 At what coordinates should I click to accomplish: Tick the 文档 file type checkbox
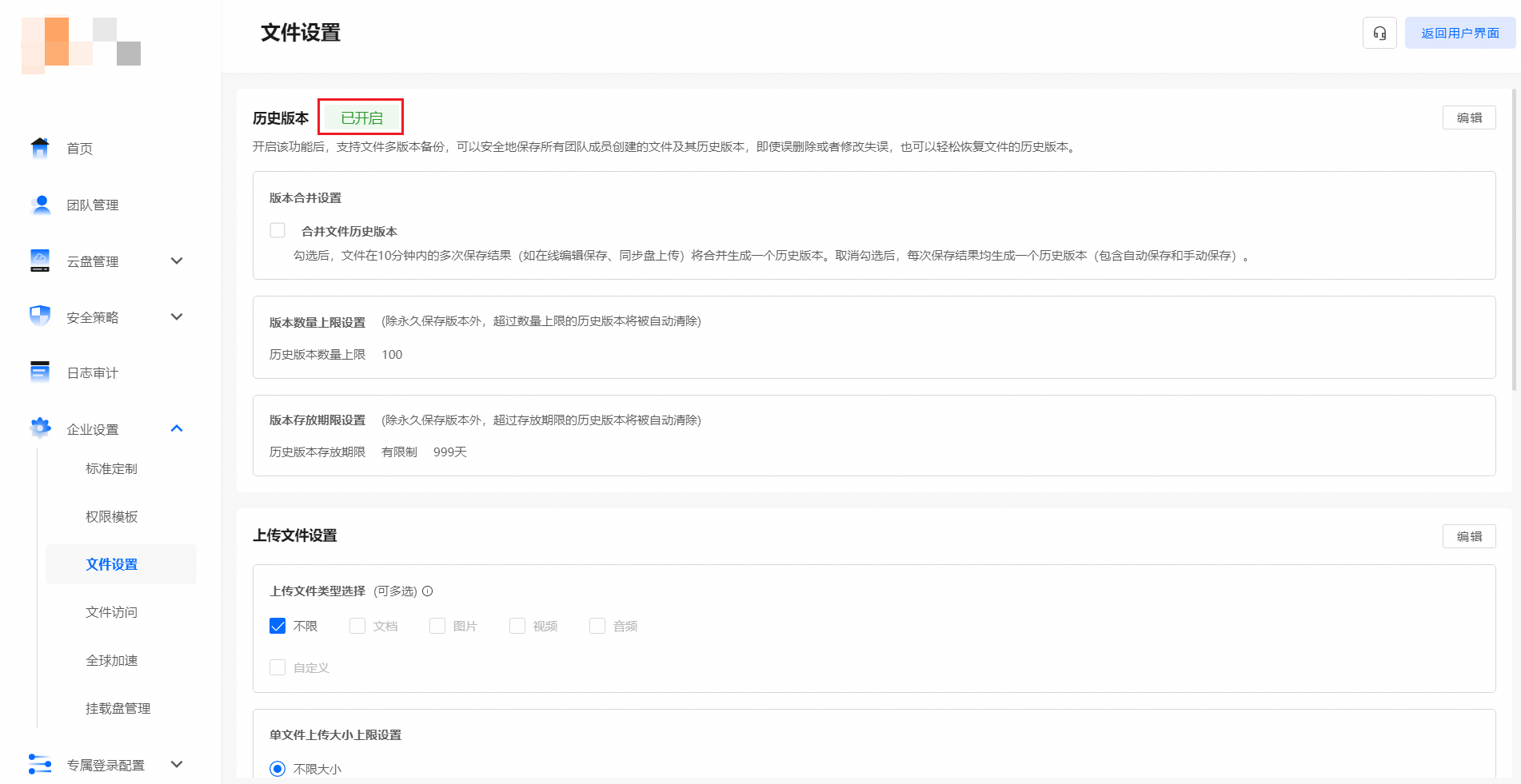357,626
